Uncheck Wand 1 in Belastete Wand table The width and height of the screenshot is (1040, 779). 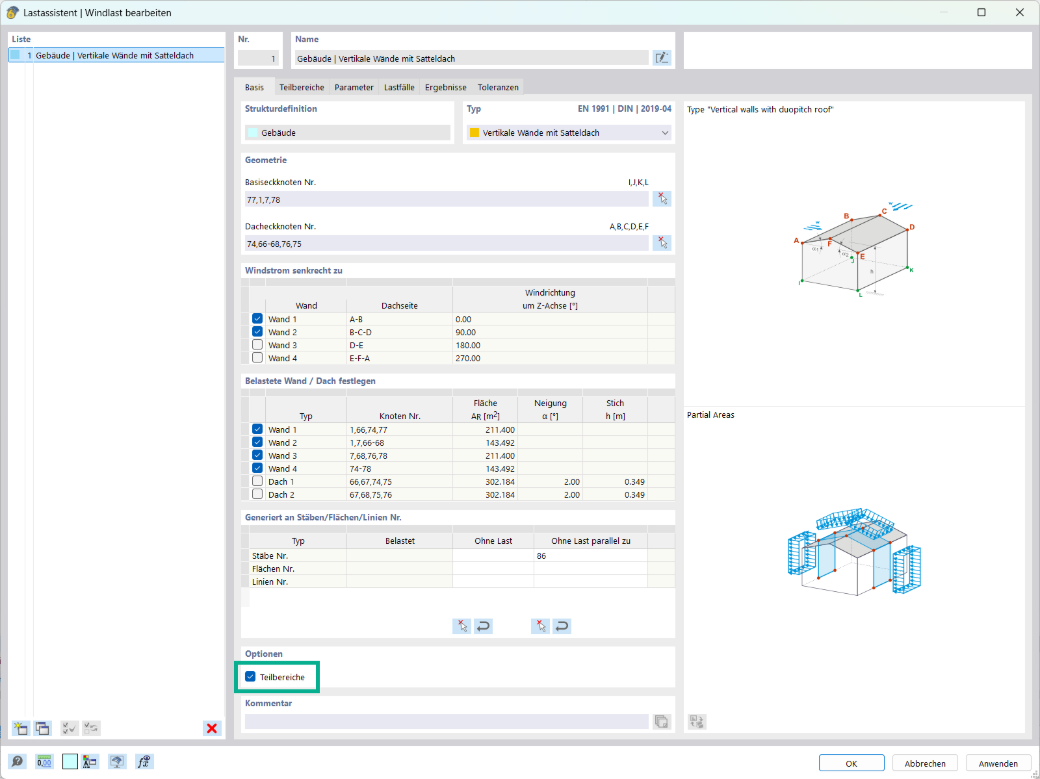[257, 429]
